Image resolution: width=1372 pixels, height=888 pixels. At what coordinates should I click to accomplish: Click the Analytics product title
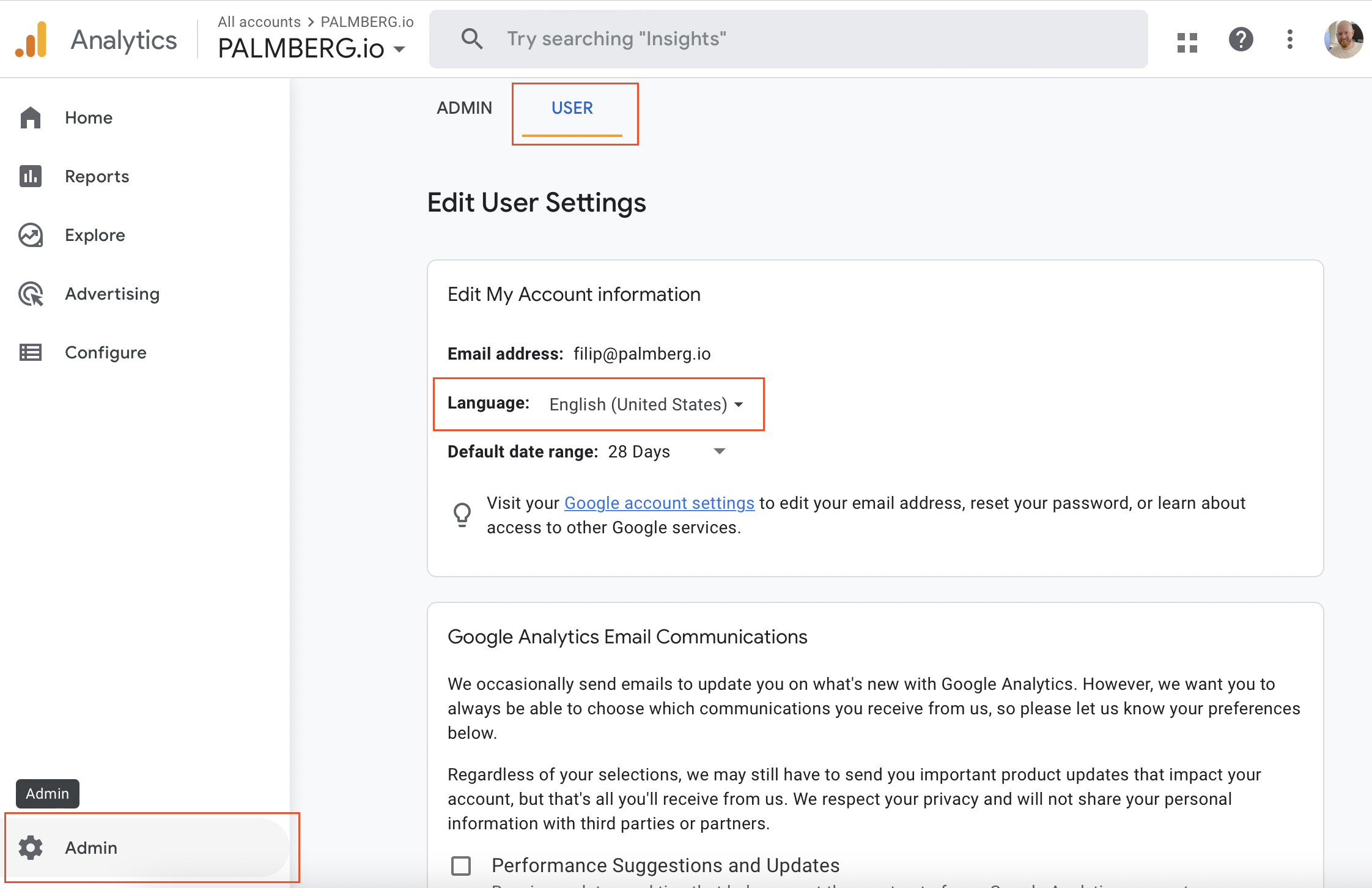click(x=124, y=40)
